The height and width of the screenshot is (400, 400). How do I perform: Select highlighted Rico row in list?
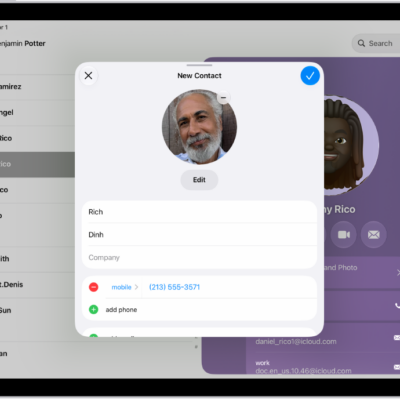37,164
